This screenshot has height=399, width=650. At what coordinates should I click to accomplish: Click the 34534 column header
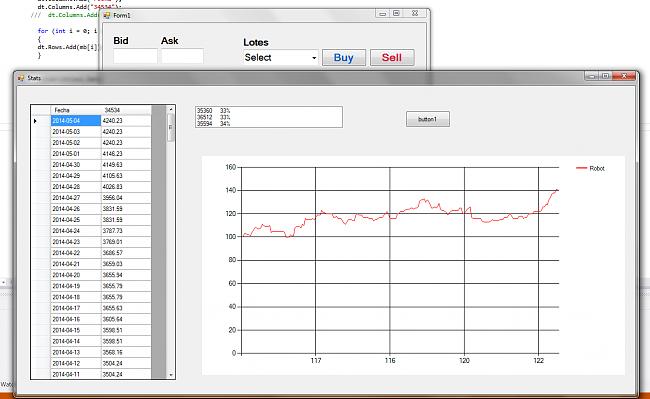[x=126, y=110]
